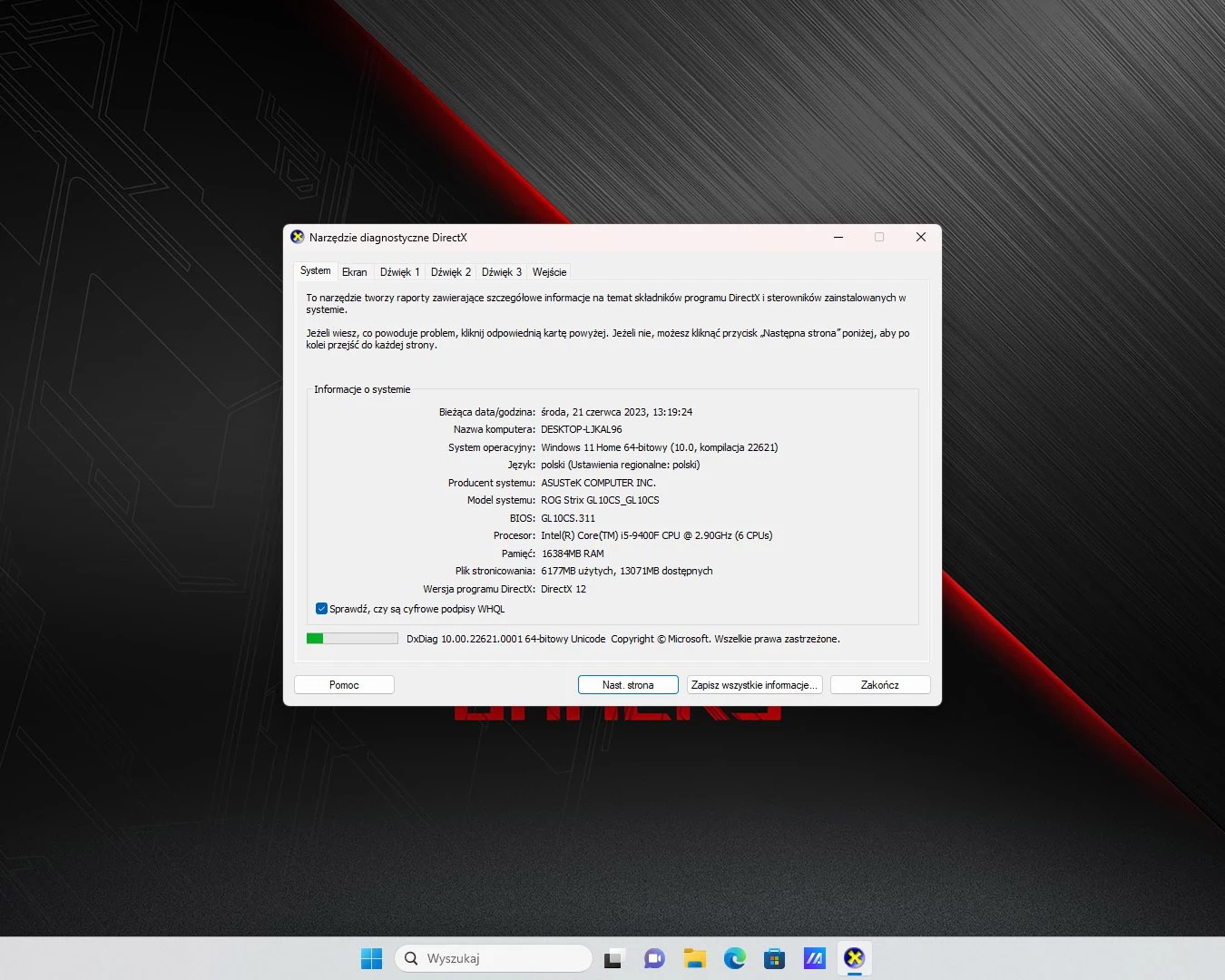Launch Microsoft Edge from the taskbar
This screenshot has width=1225, height=980.
click(735, 958)
